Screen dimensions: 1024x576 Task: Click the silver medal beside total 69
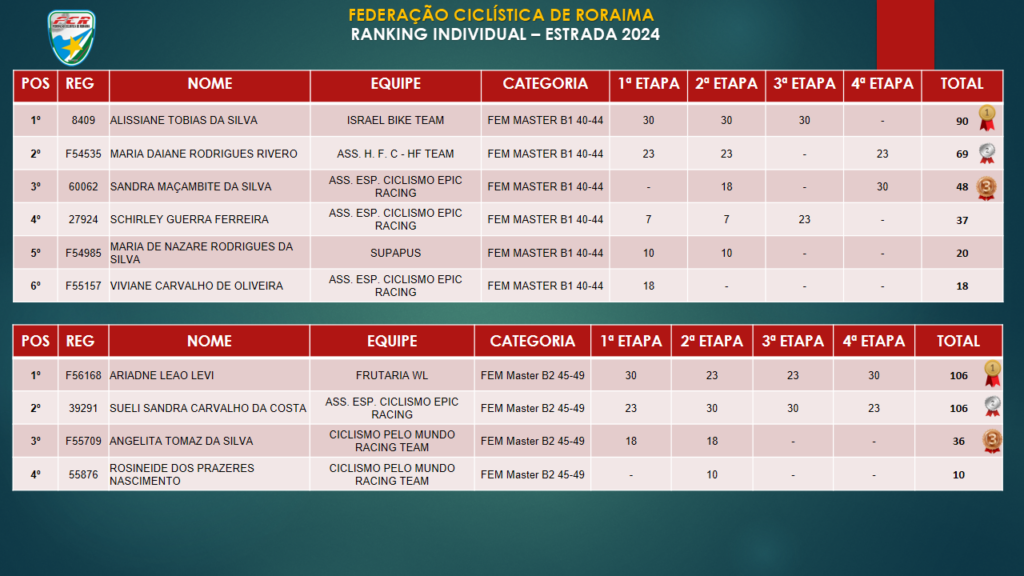coord(987,153)
